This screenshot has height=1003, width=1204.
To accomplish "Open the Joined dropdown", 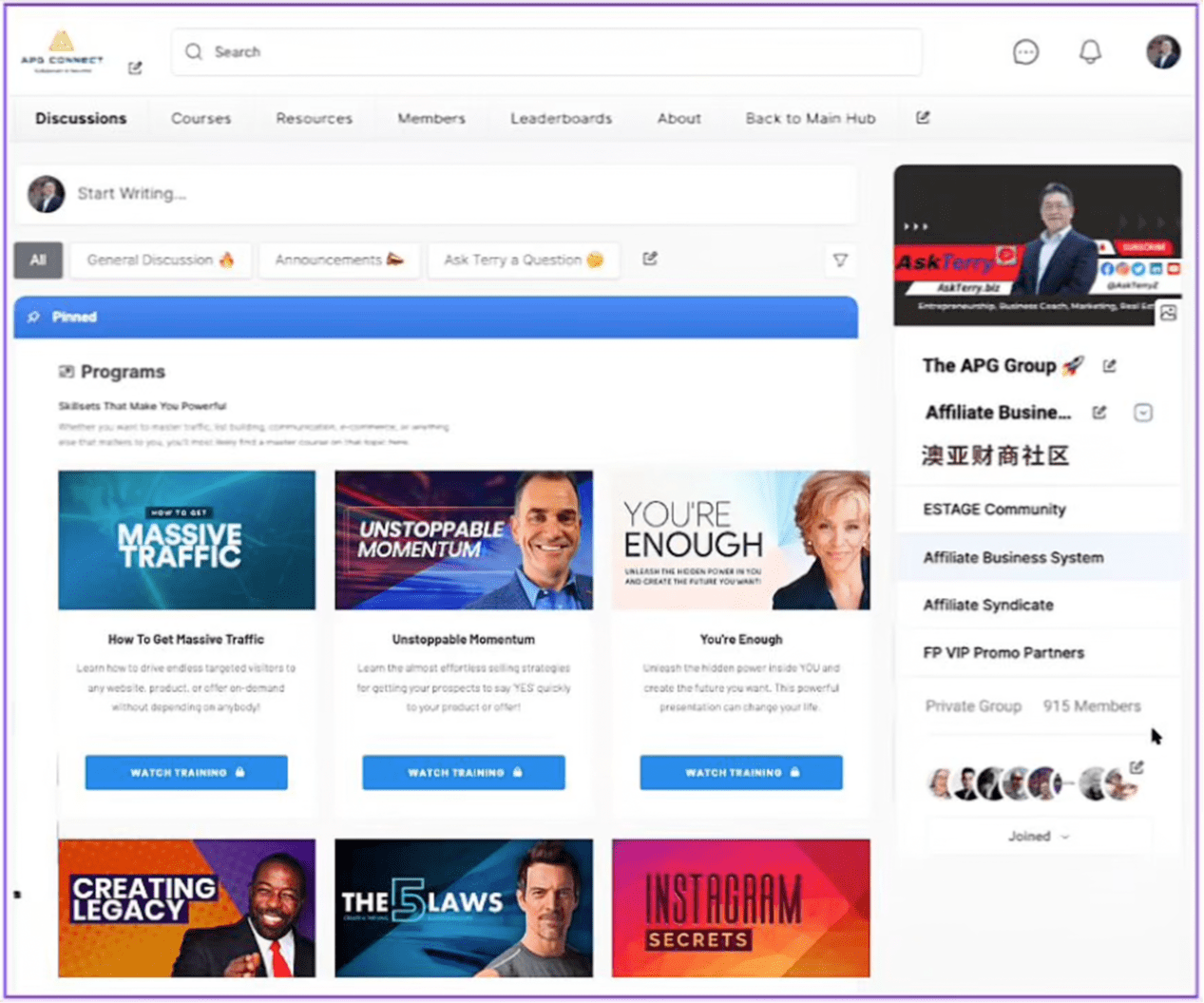I will click(x=1038, y=837).
